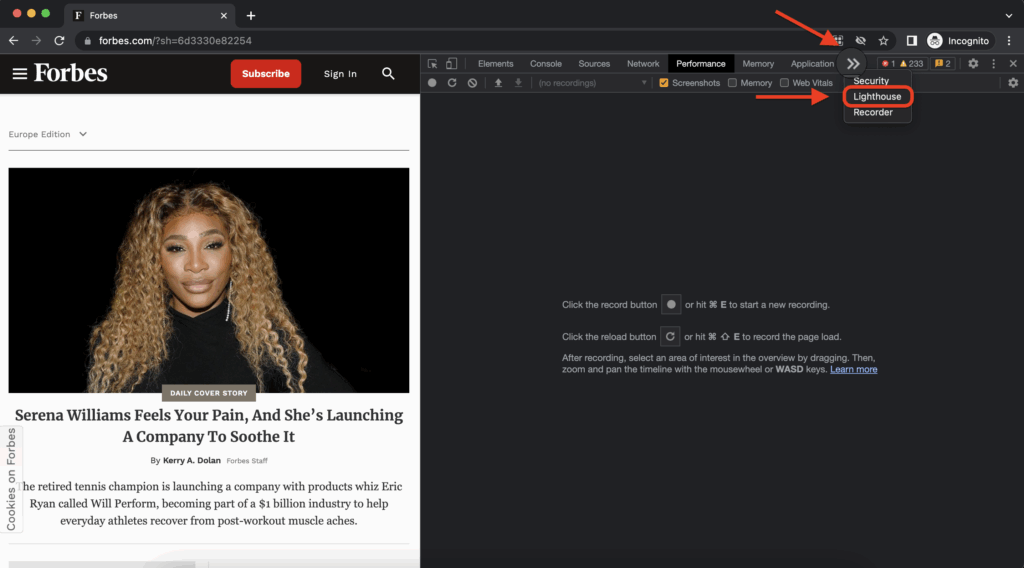Open DevTools settings gear

(973, 64)
